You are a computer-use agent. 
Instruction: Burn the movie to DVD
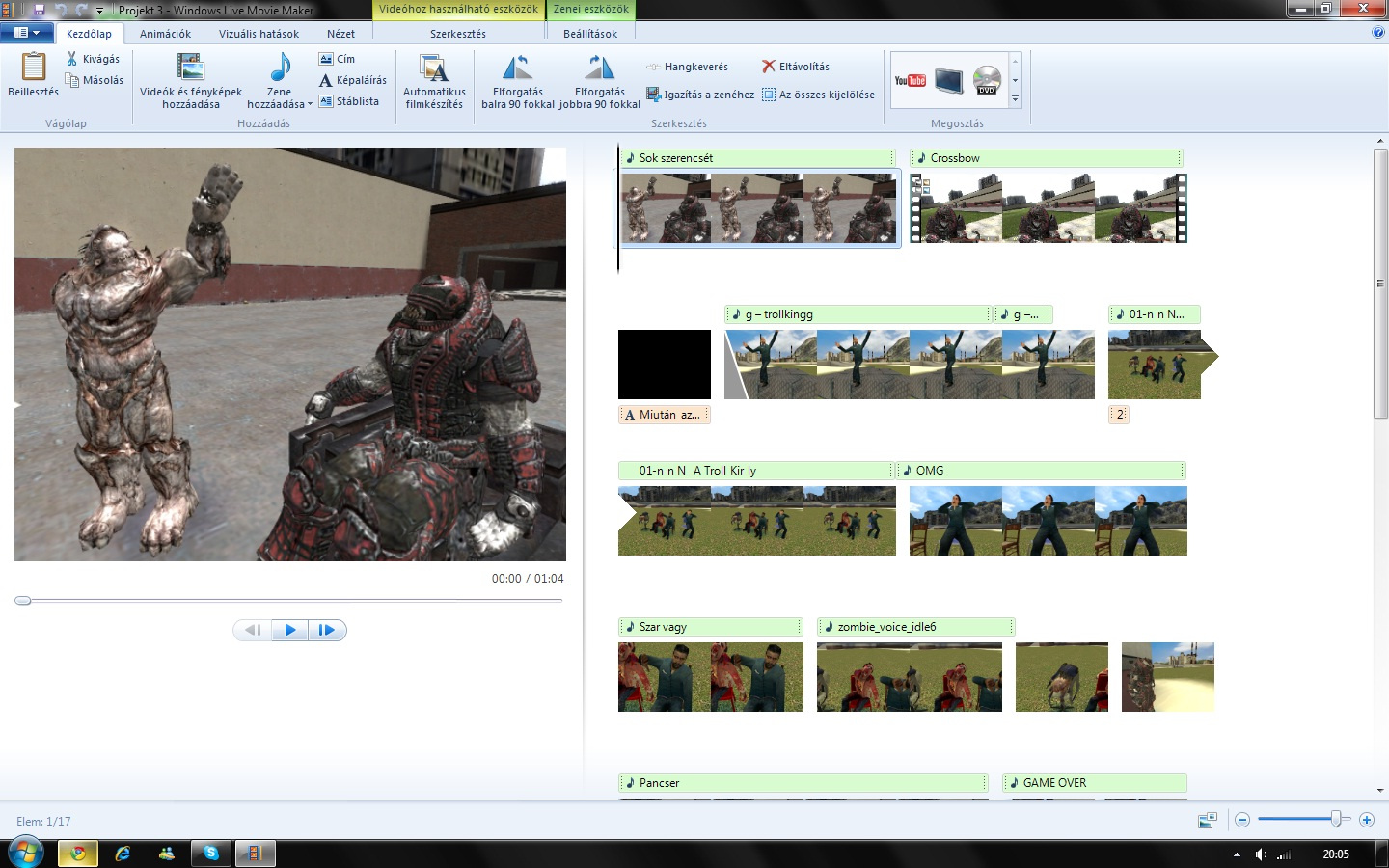(987, 80)
